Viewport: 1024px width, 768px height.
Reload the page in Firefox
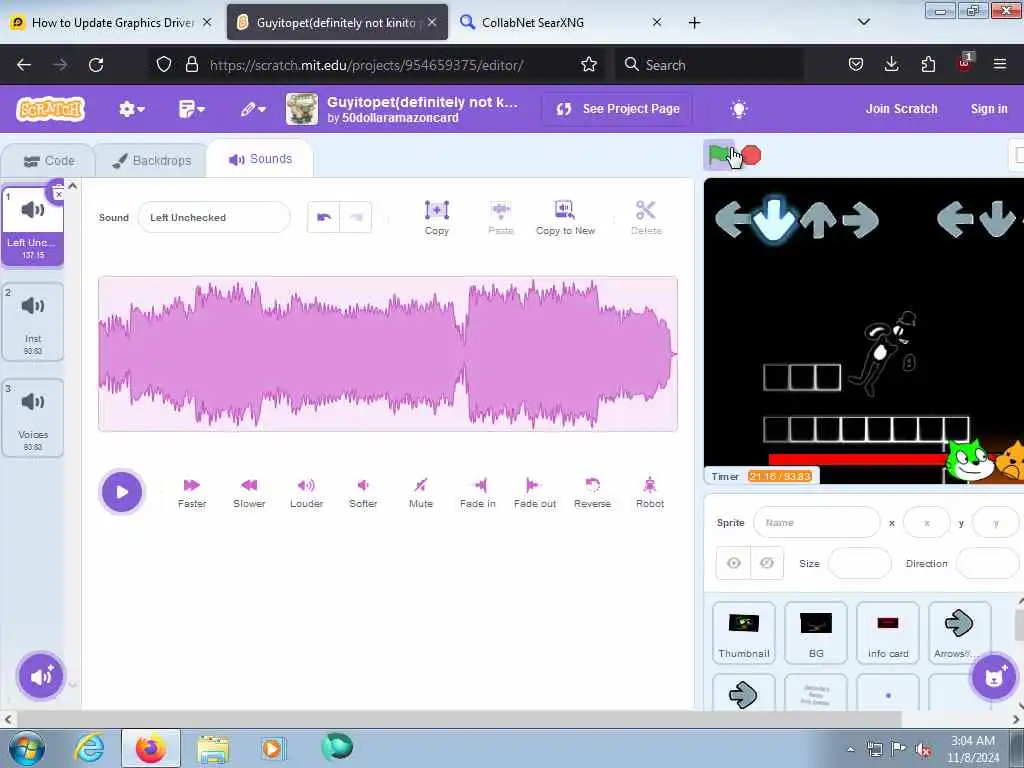pos(96,65)
